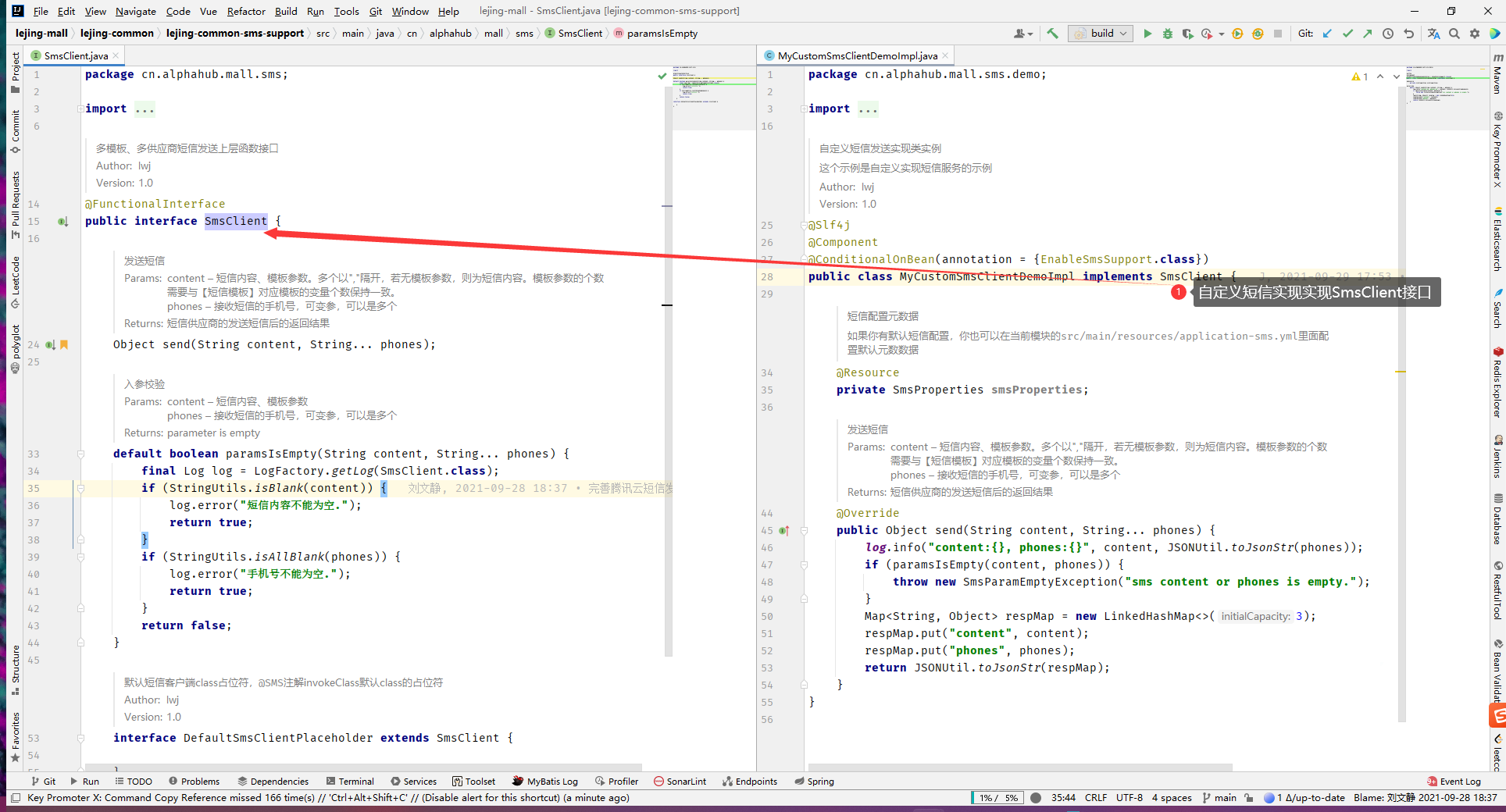Collapse the paramsIsEmpty method at line 33
Viewport: 1506px width, 812px height.
tap(80, 454)
